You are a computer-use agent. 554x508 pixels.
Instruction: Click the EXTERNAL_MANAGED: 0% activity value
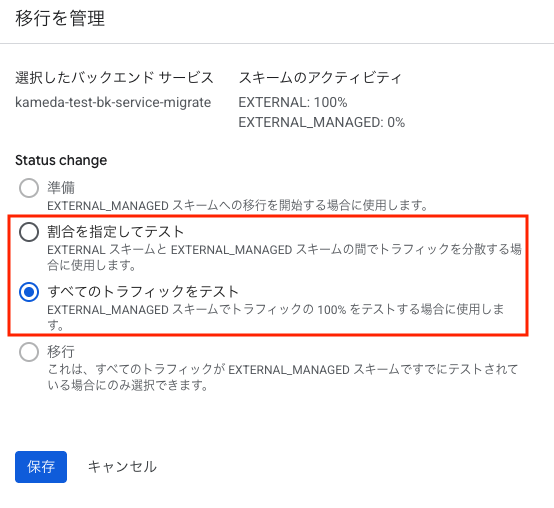322,123
